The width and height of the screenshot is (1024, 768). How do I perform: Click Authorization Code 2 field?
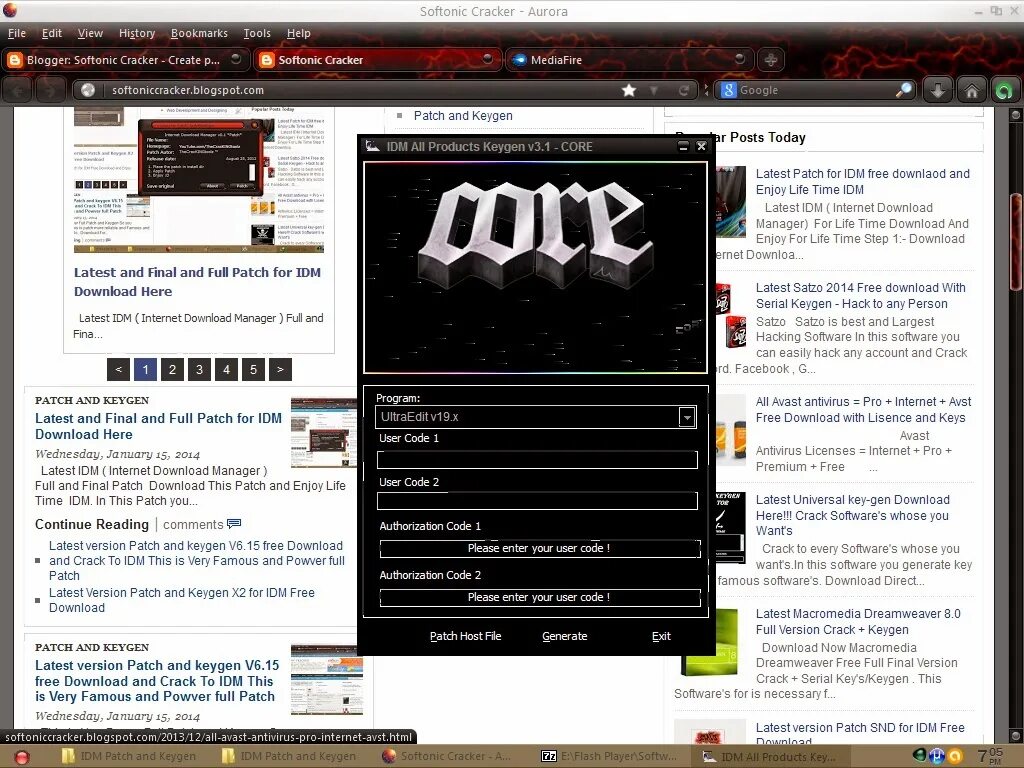click(x=539, y=598)
